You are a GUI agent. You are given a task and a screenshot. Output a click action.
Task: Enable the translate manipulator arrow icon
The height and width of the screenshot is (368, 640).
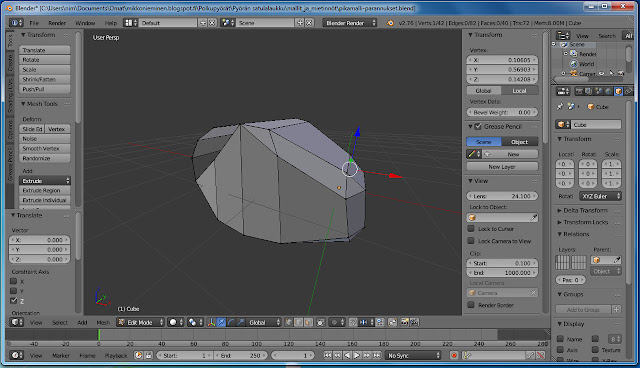tap(221, 322)
